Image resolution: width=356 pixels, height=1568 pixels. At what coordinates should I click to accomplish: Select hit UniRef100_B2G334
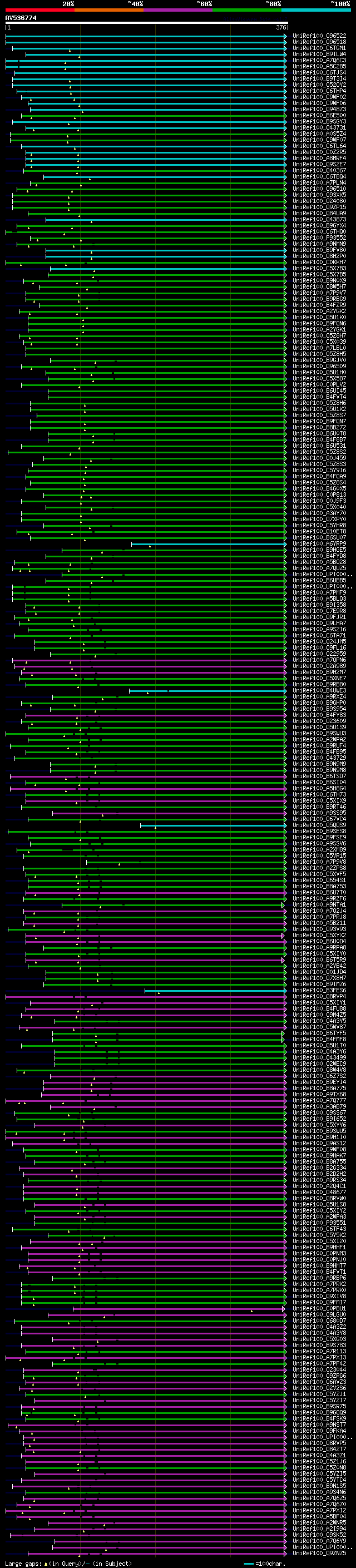click(319, 1168)
